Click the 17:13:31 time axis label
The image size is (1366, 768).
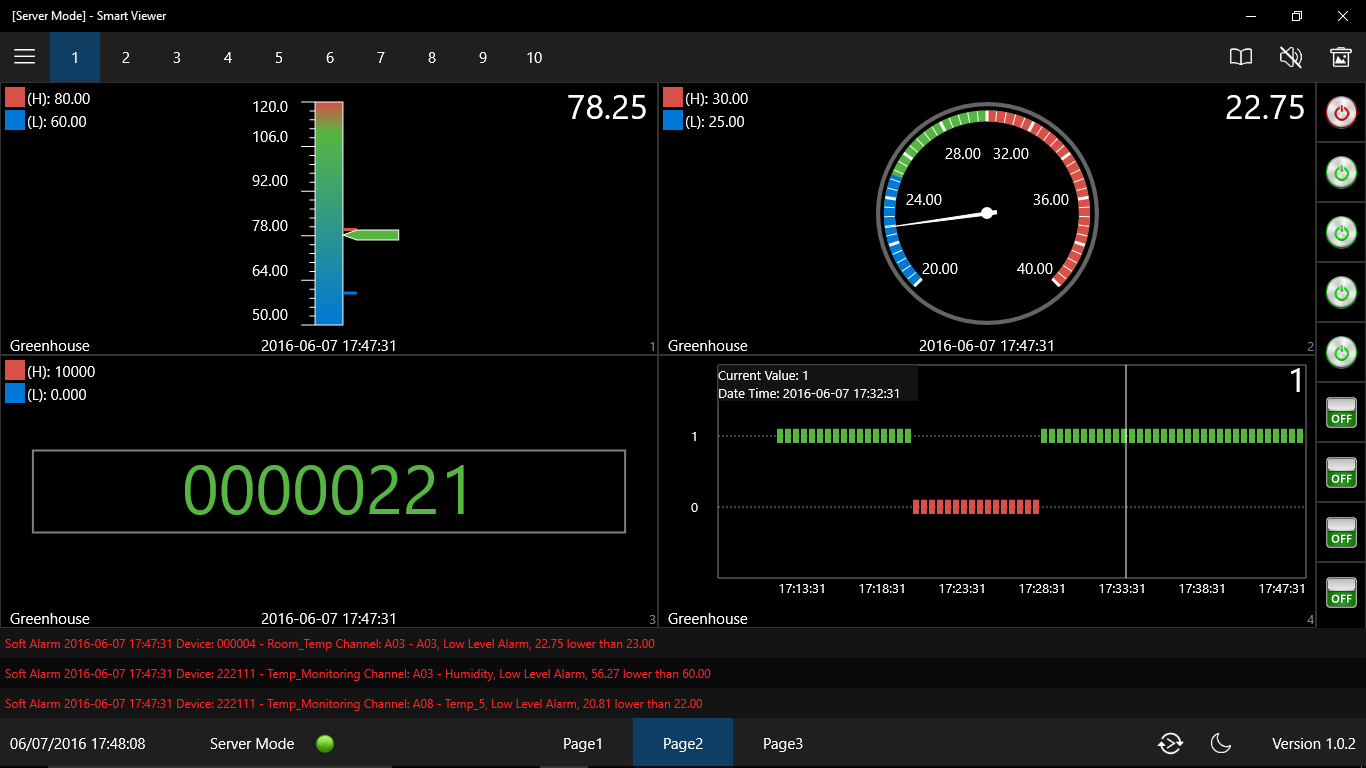click(802, 588)
